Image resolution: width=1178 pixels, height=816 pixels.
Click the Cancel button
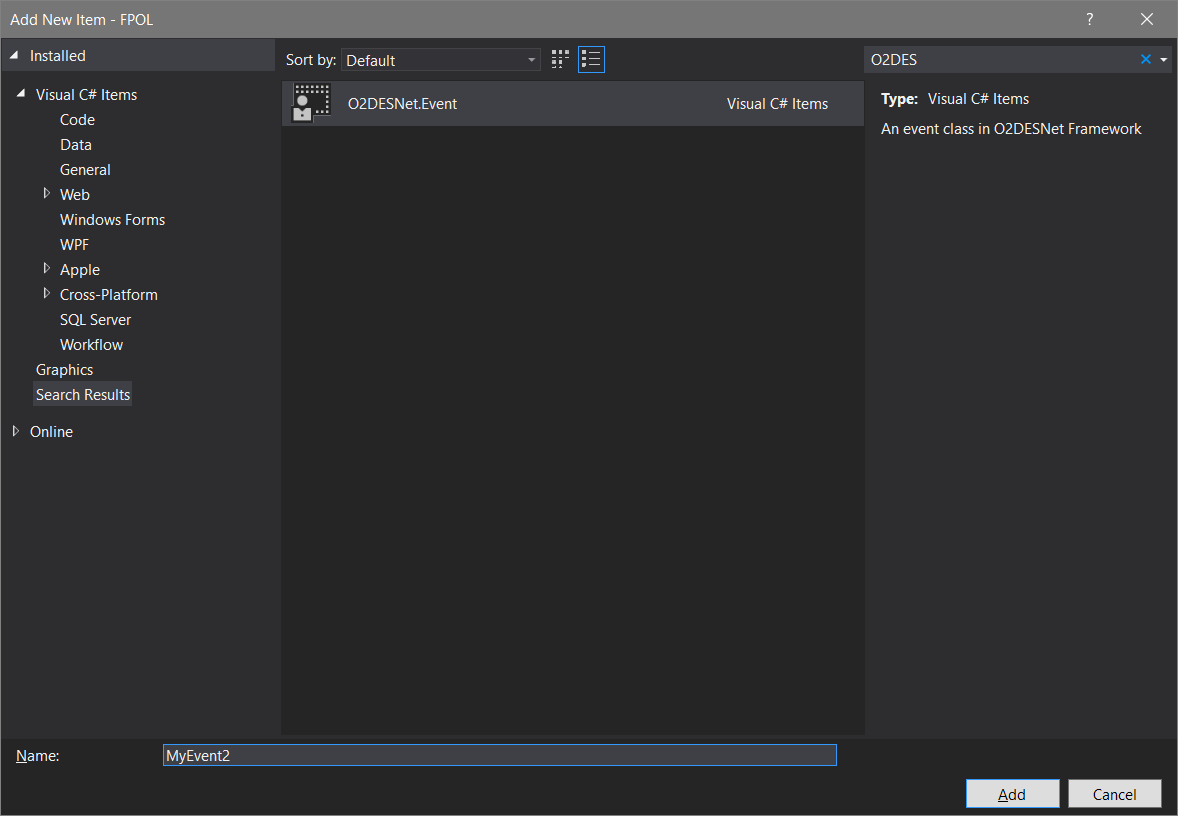(1114, 794)
